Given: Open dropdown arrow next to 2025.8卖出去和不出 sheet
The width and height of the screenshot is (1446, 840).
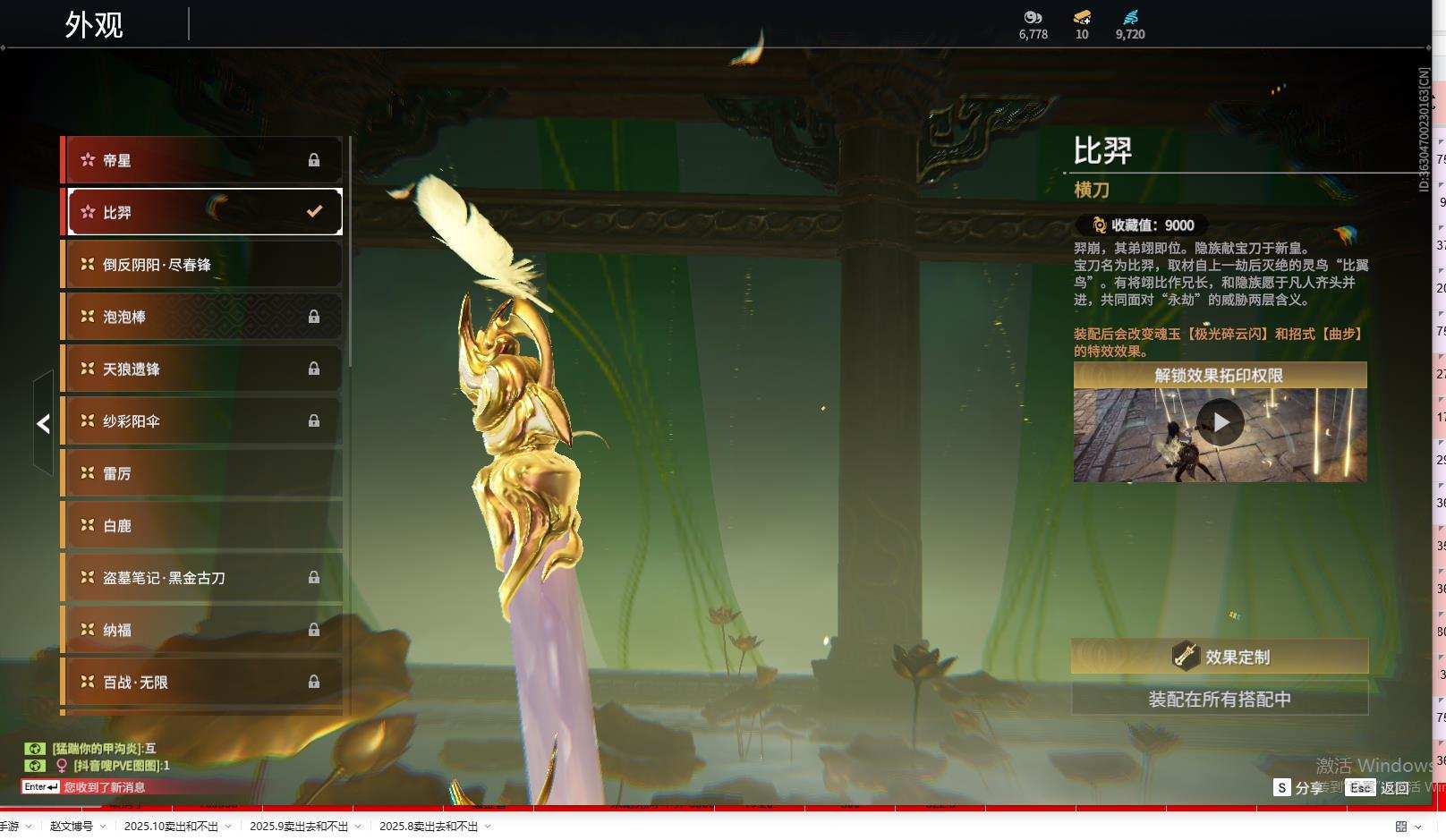Looking at the screenshot, I should pyautogui.click(x=488, y=827).
